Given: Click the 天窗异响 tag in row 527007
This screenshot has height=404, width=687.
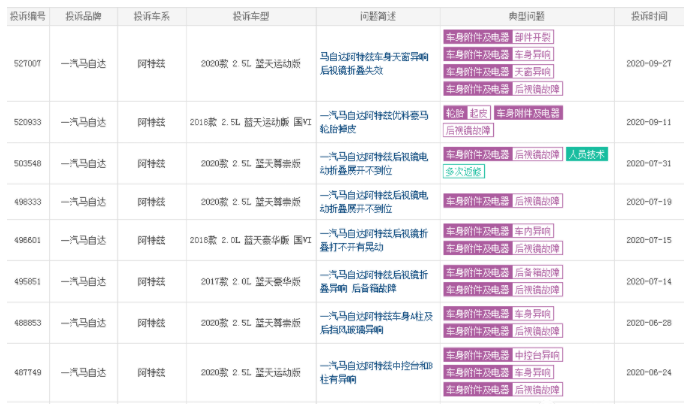Looking at the screenshot, I should click(533, 71).
